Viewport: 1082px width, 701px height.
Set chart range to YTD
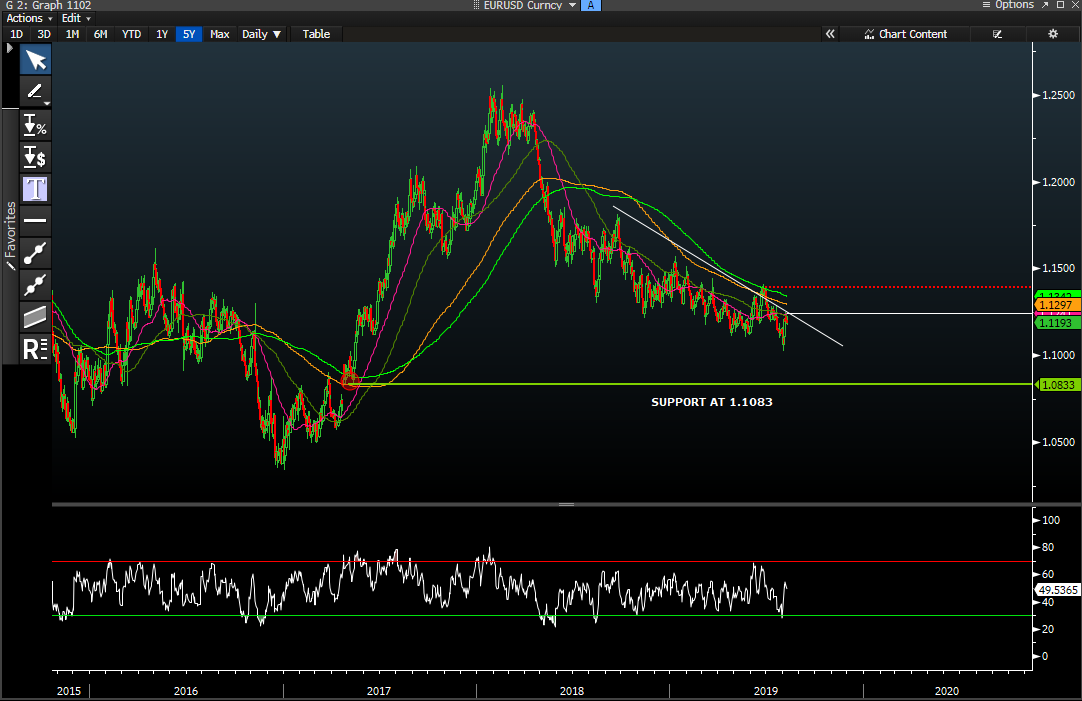pos(131,34)
